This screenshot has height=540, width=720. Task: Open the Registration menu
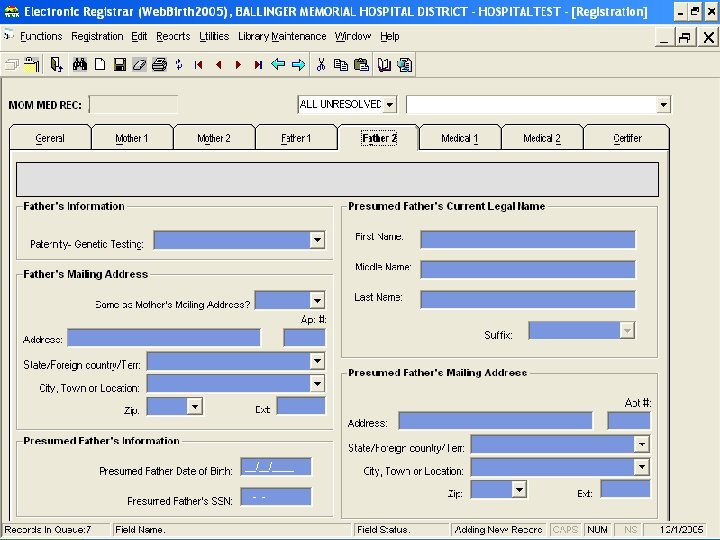(x=97, y=36)
